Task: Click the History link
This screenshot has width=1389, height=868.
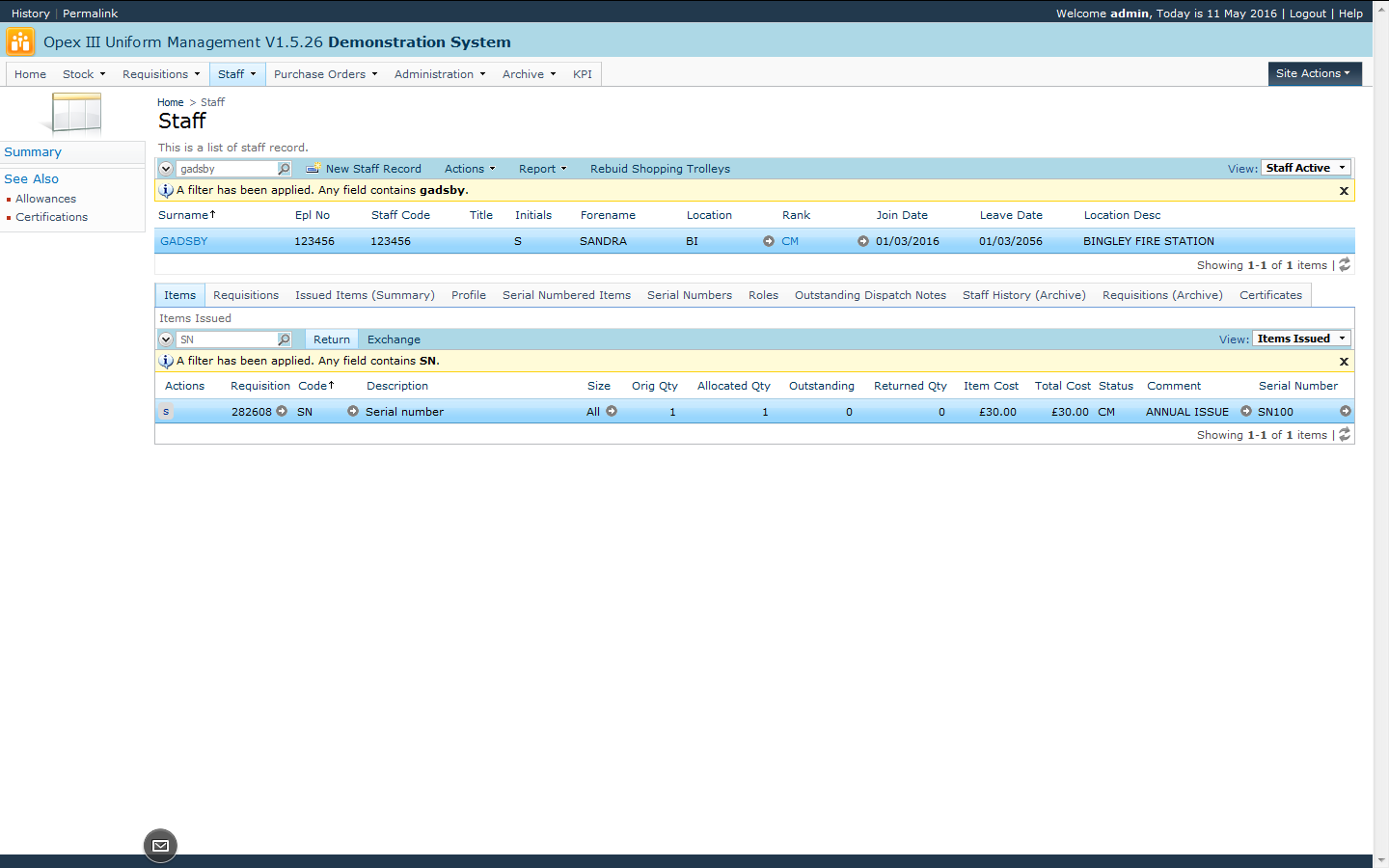Action: point(31,14)
